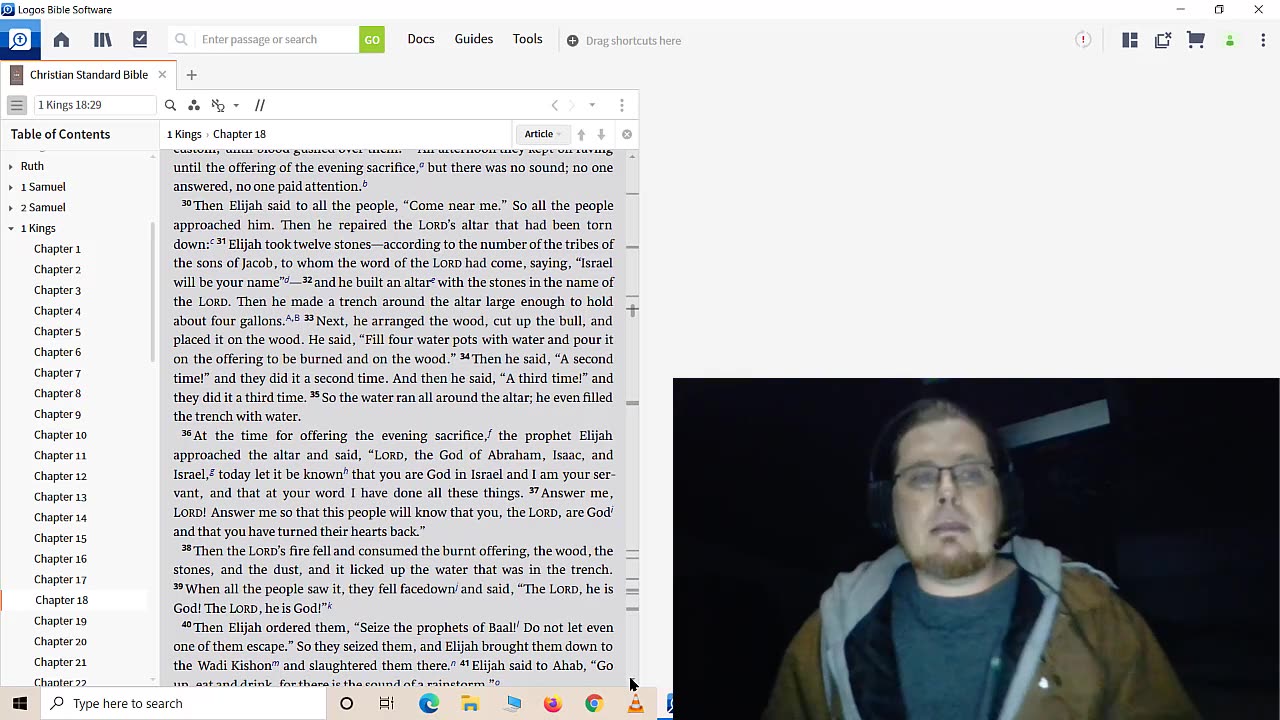
Task: Launch Google Chrome from taskbar
Action: click(594, 703)
